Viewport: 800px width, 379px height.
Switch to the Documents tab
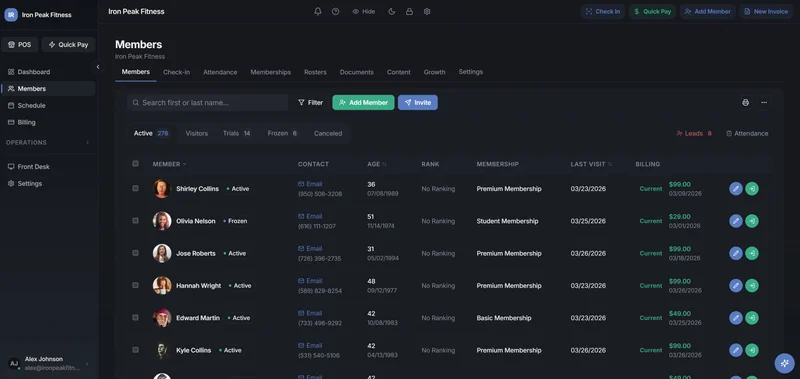click(357, 72)
